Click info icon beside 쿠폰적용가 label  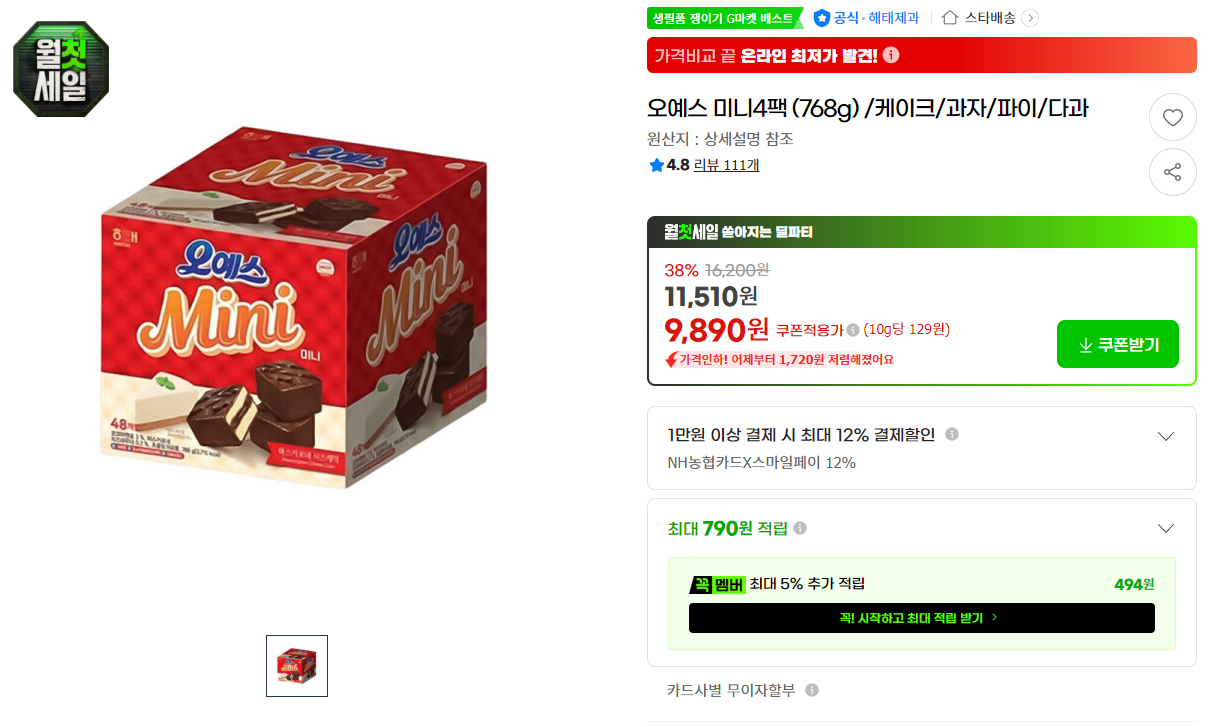[x=853, y=330]
